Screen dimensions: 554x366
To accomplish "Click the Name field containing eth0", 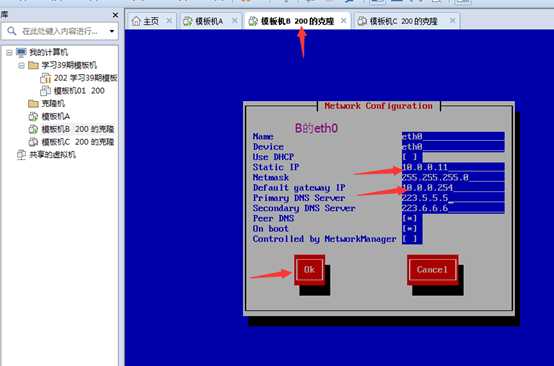I will point(453,136).
